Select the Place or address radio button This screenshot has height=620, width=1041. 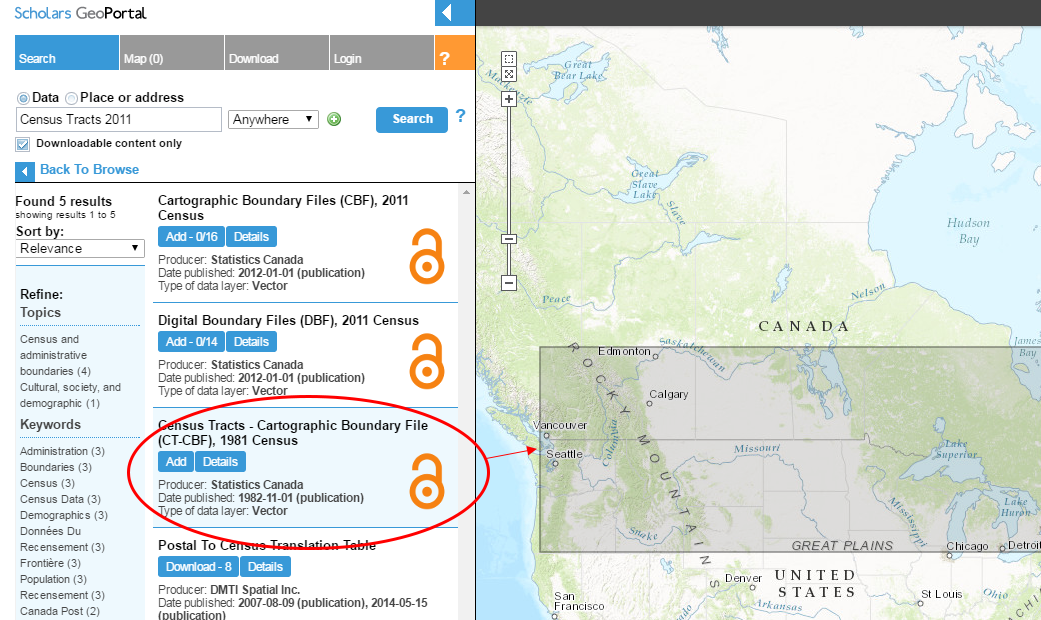(71, 97)
